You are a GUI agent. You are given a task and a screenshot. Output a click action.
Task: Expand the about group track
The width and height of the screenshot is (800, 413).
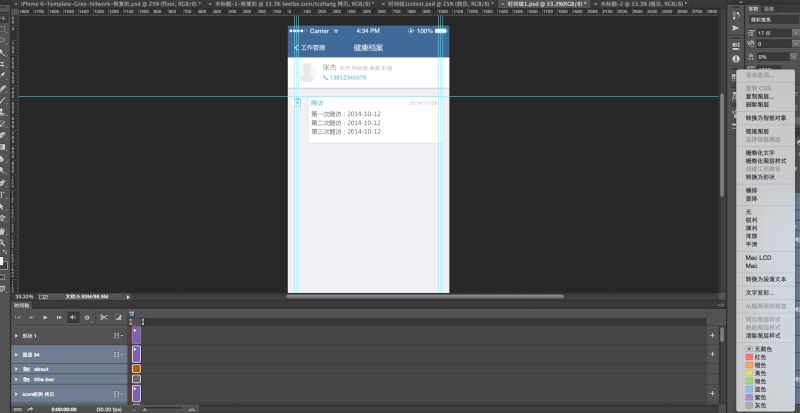[16, 369]
